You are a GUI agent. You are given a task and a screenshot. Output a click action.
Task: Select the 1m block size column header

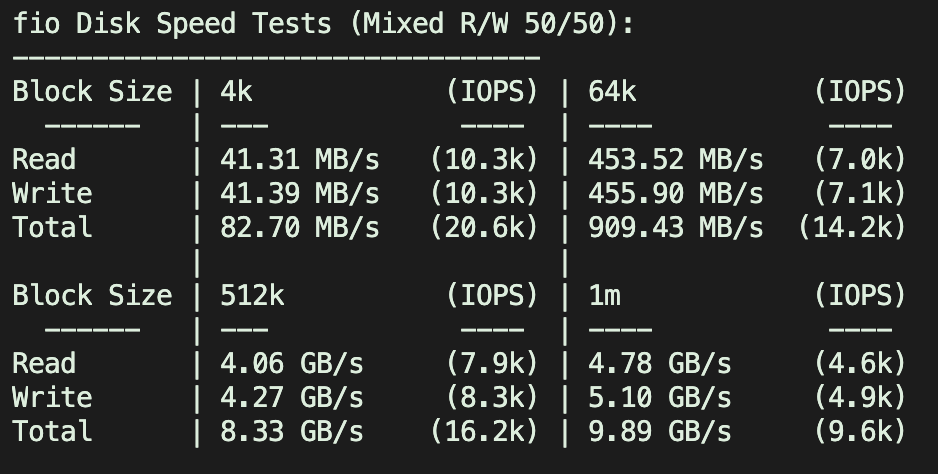604,296
